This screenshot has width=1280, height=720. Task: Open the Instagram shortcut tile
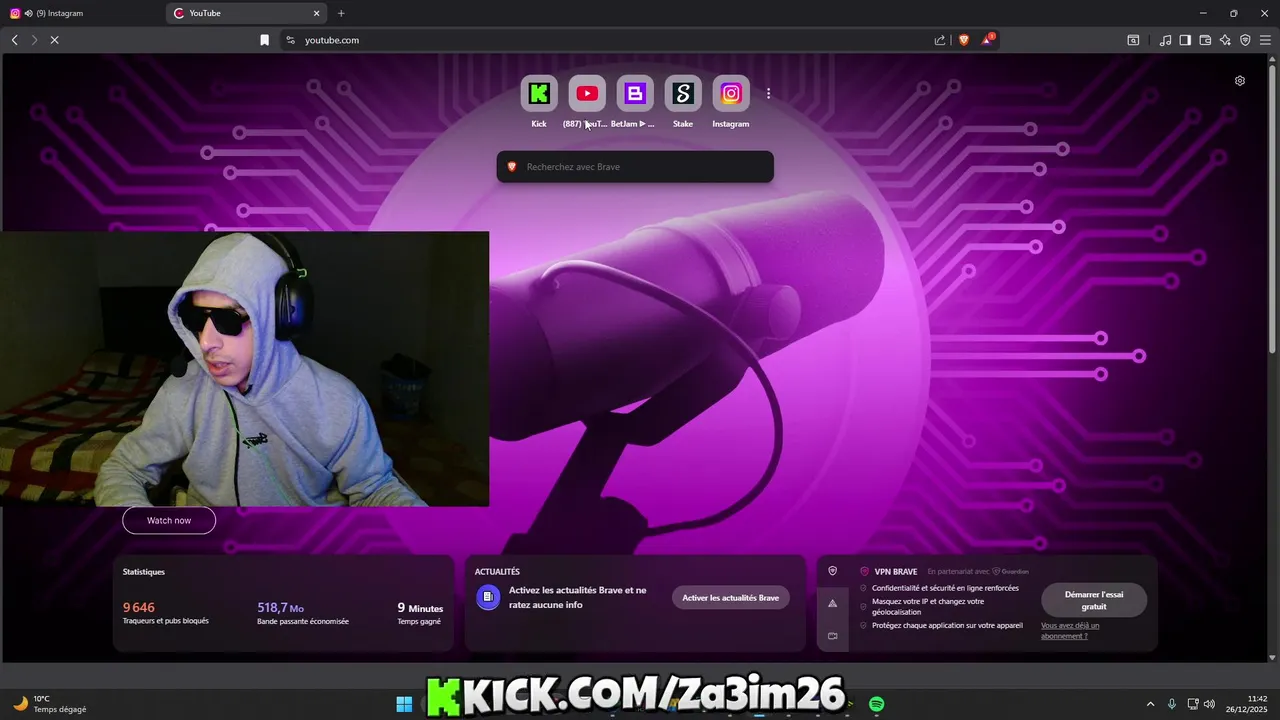(x=731, y=94)
